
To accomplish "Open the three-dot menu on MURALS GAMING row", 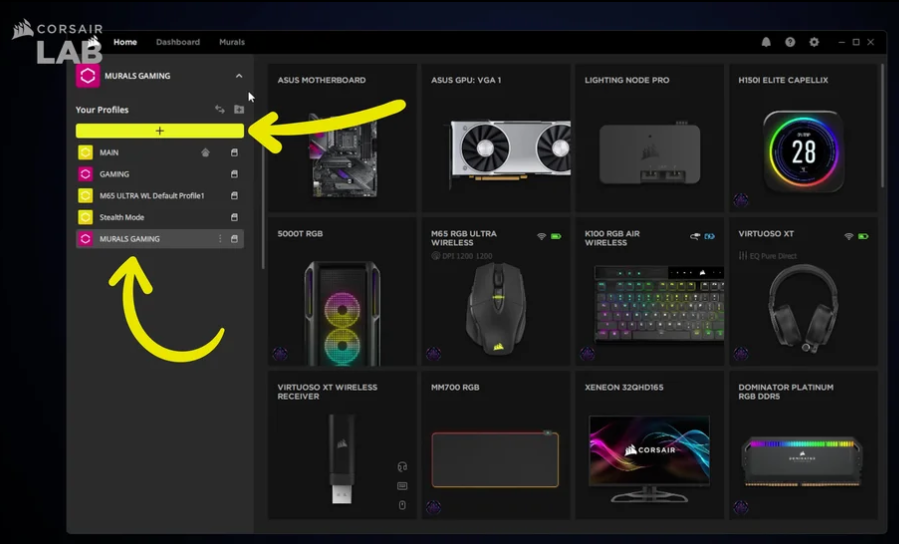I will 220,238.
